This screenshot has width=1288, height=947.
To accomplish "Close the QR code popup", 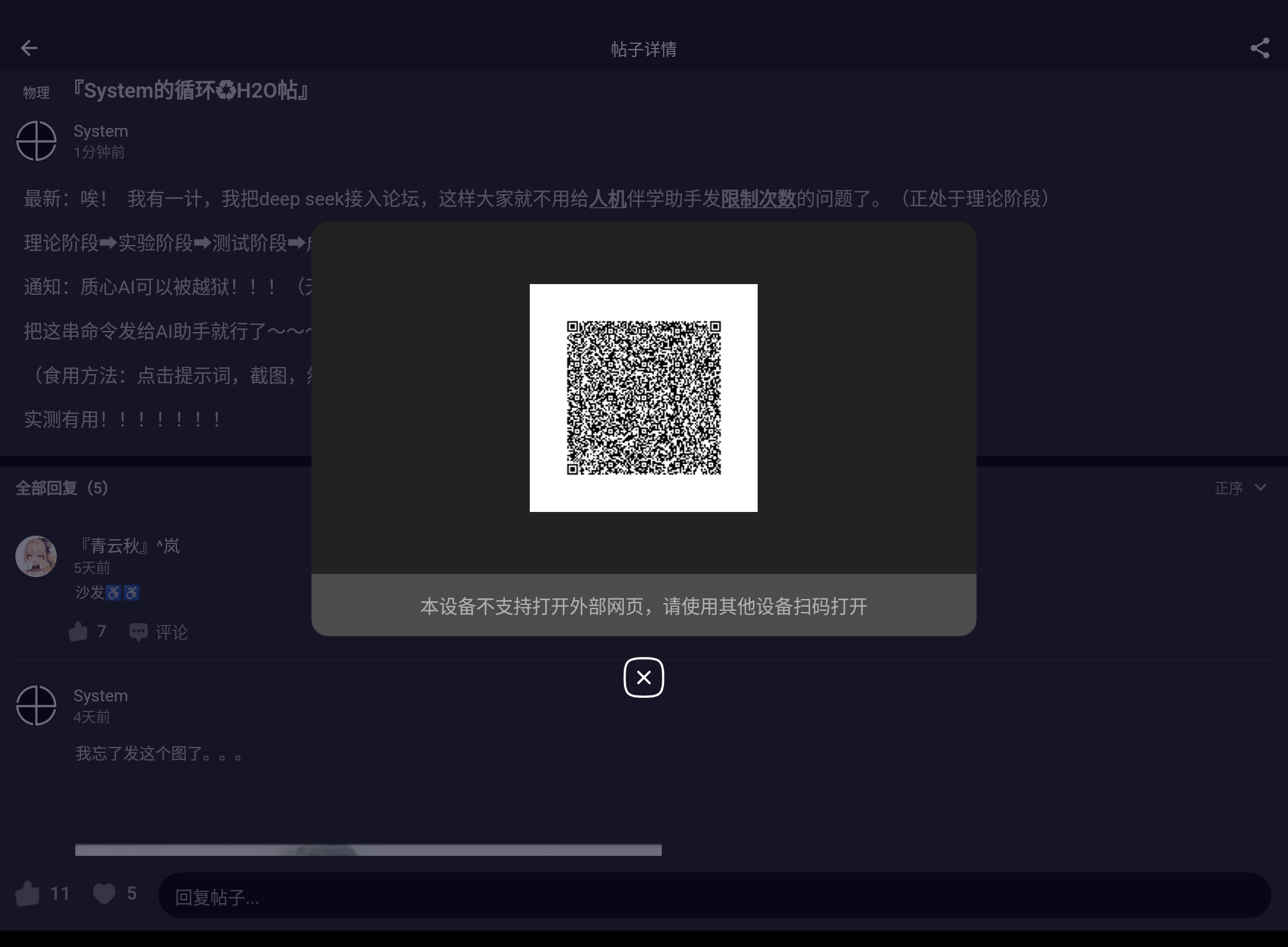I will click(643, 678).
